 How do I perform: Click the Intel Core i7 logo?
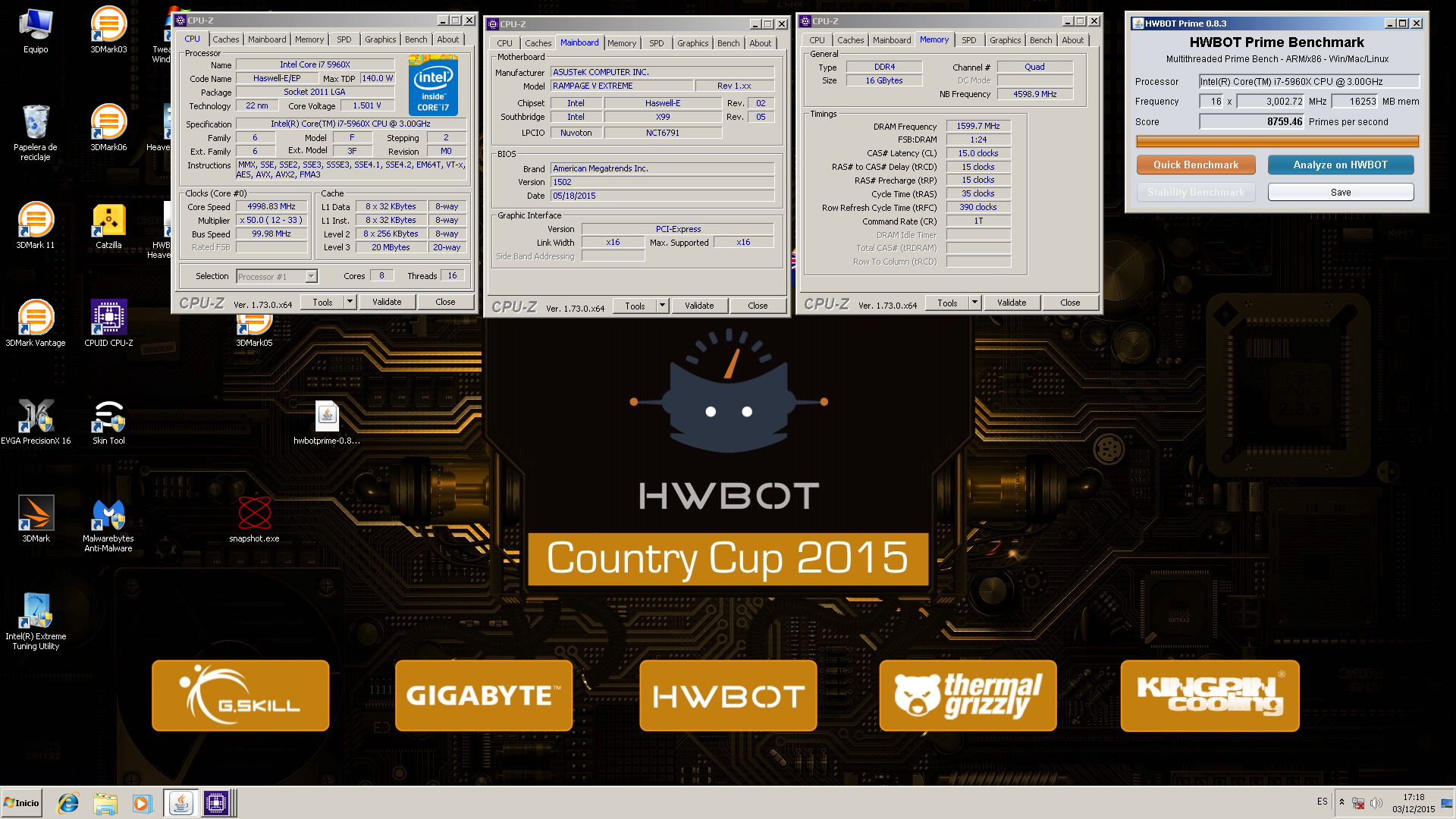point(433,85)
